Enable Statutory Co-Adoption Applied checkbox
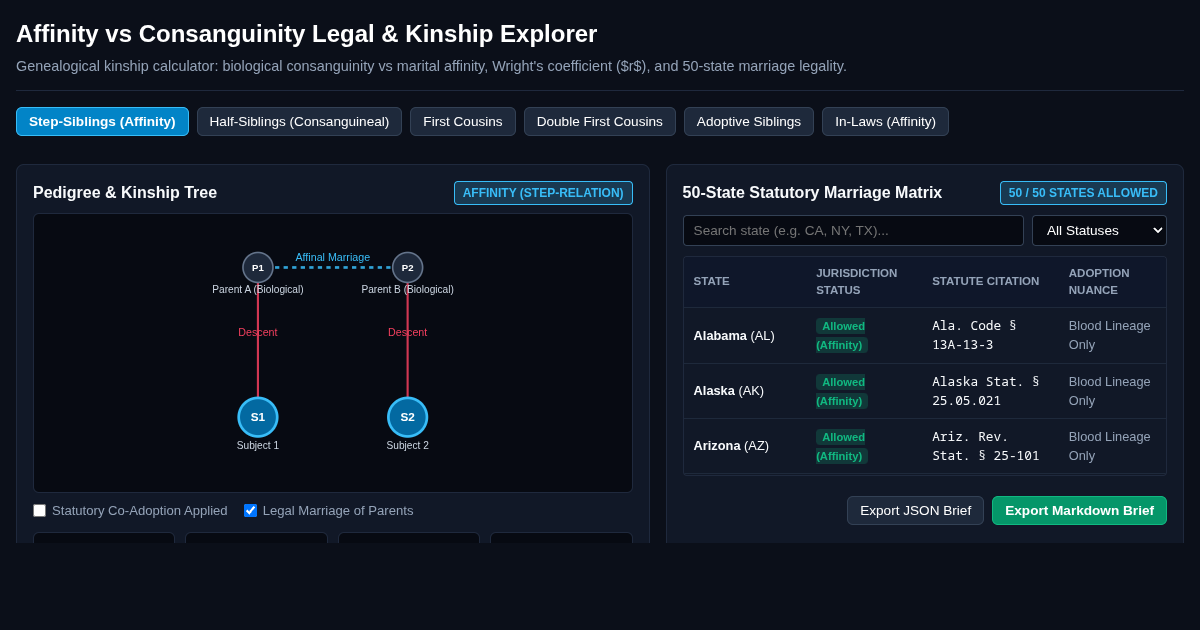 pyautogui.click(x=40, y=511)
